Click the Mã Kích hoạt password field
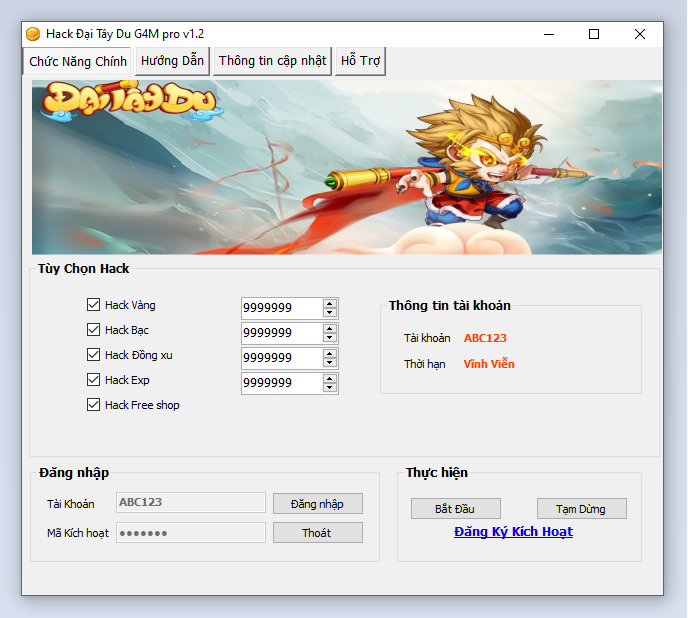 (x=191, y=533)
